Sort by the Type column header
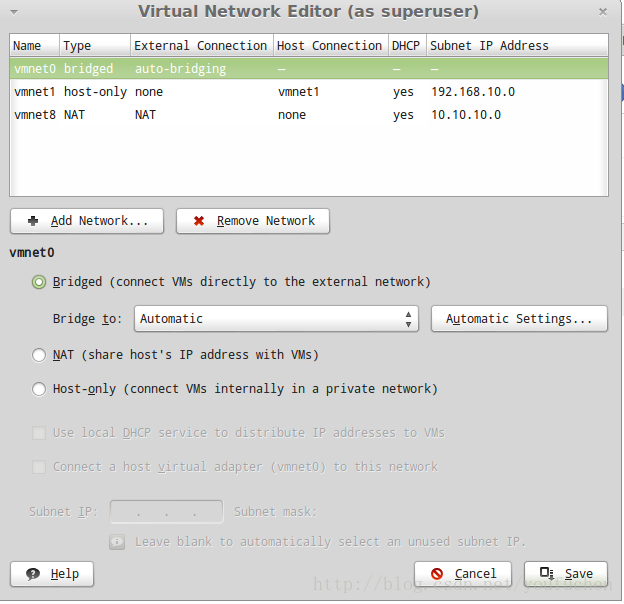Viewport: 624px width, 604px height. 95,45
